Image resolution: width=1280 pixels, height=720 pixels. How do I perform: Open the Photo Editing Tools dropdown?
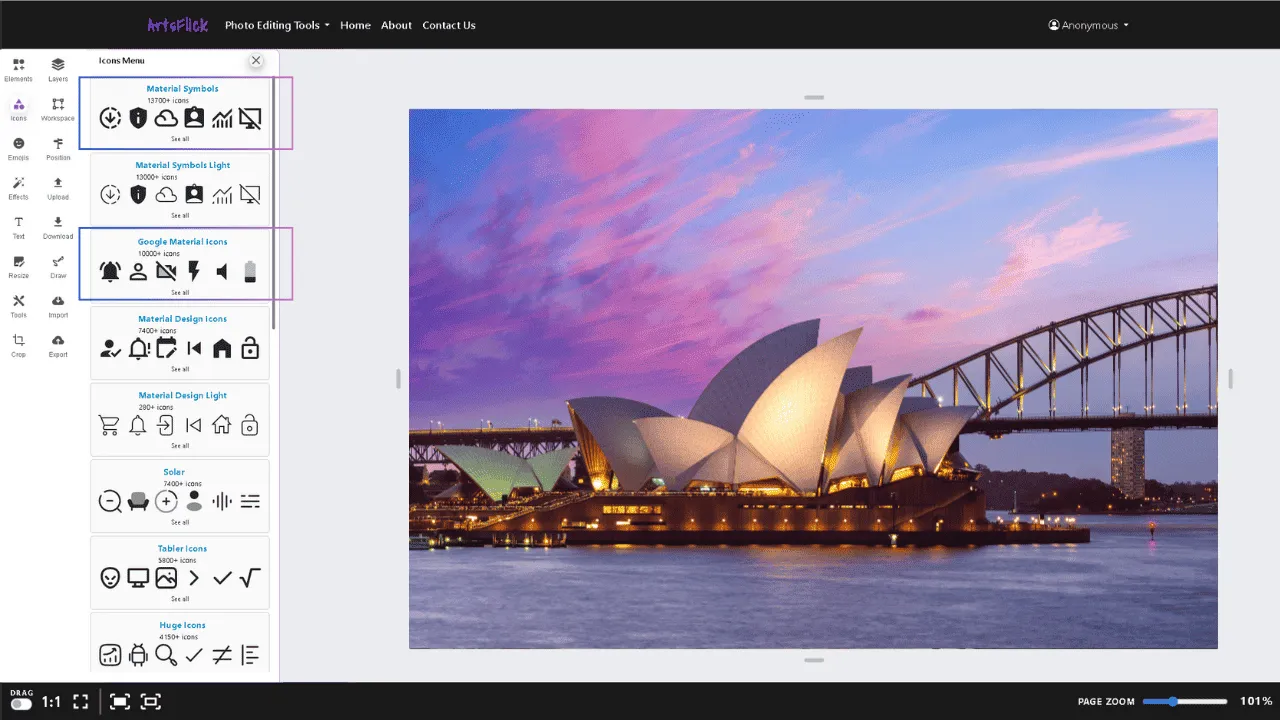click(x=277, y=25)
